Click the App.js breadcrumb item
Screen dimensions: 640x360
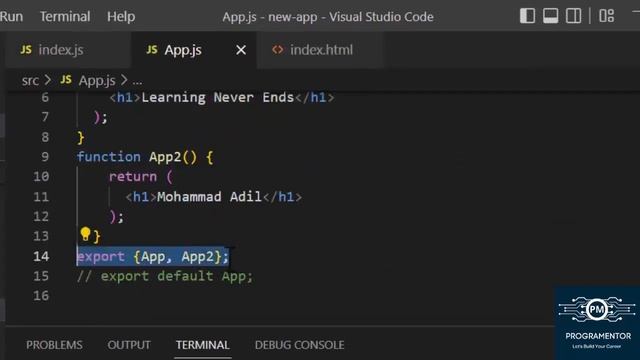97,80
